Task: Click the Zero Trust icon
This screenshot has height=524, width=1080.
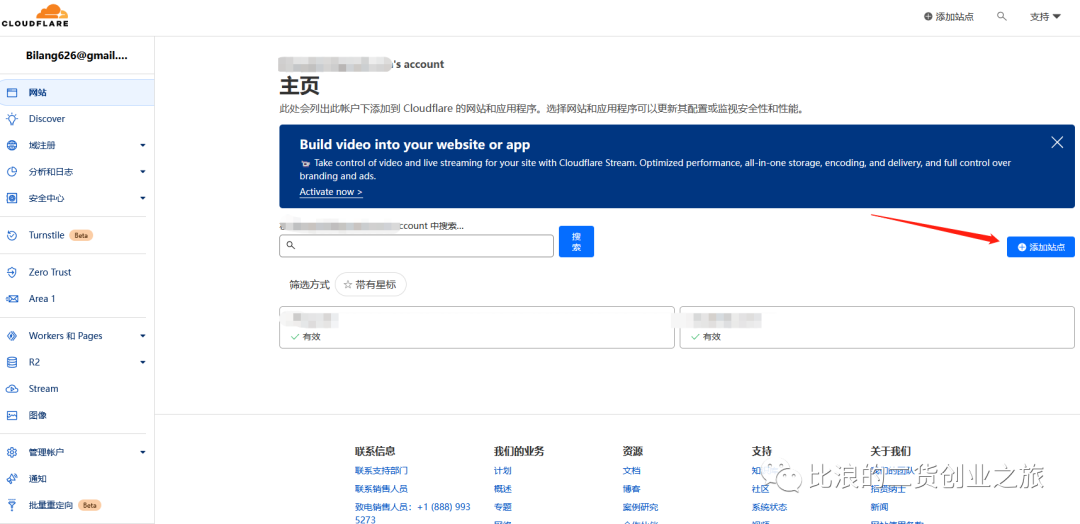Action: (12, 273)
